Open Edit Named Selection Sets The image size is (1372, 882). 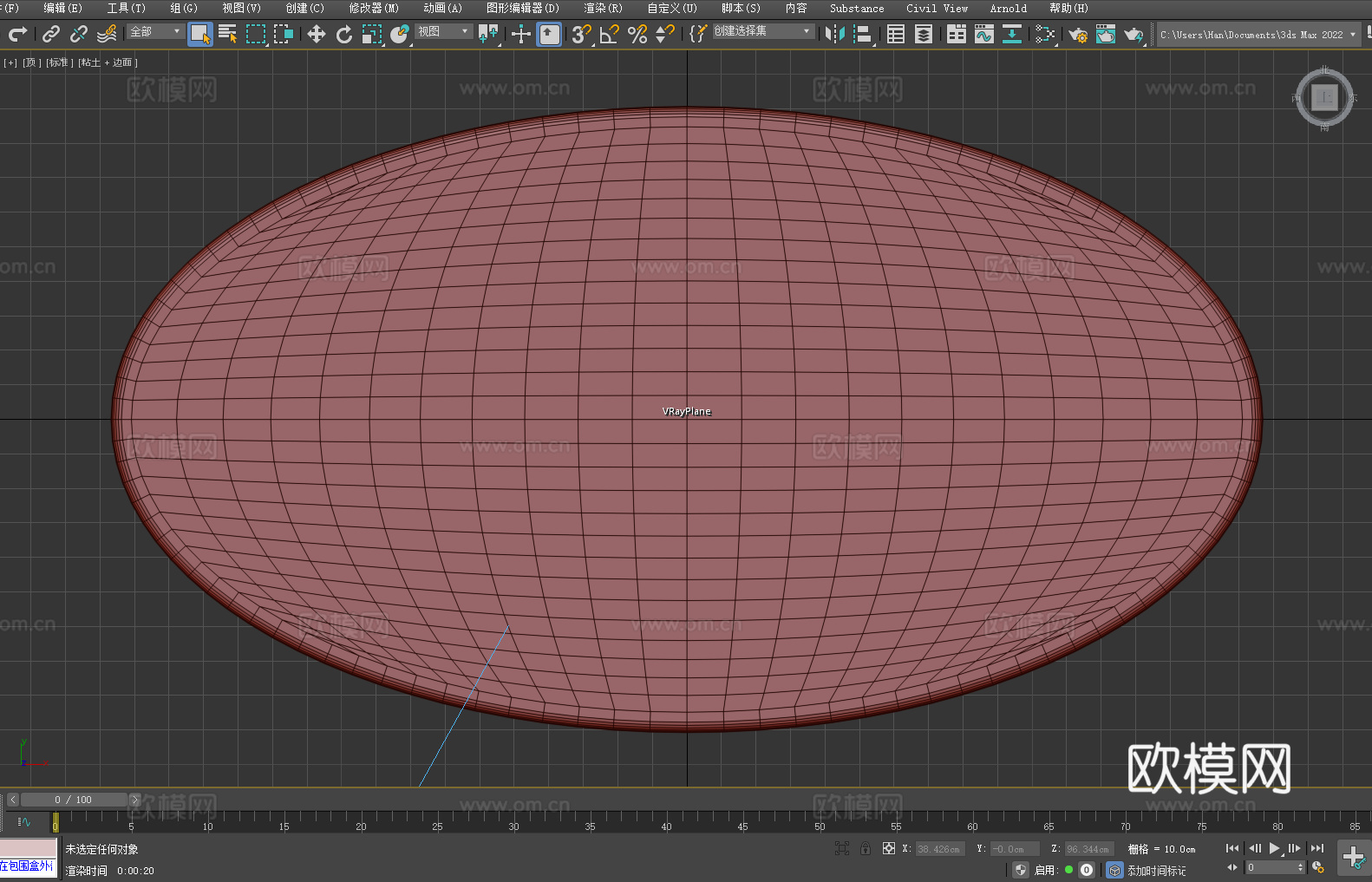(x=698, y=34)
